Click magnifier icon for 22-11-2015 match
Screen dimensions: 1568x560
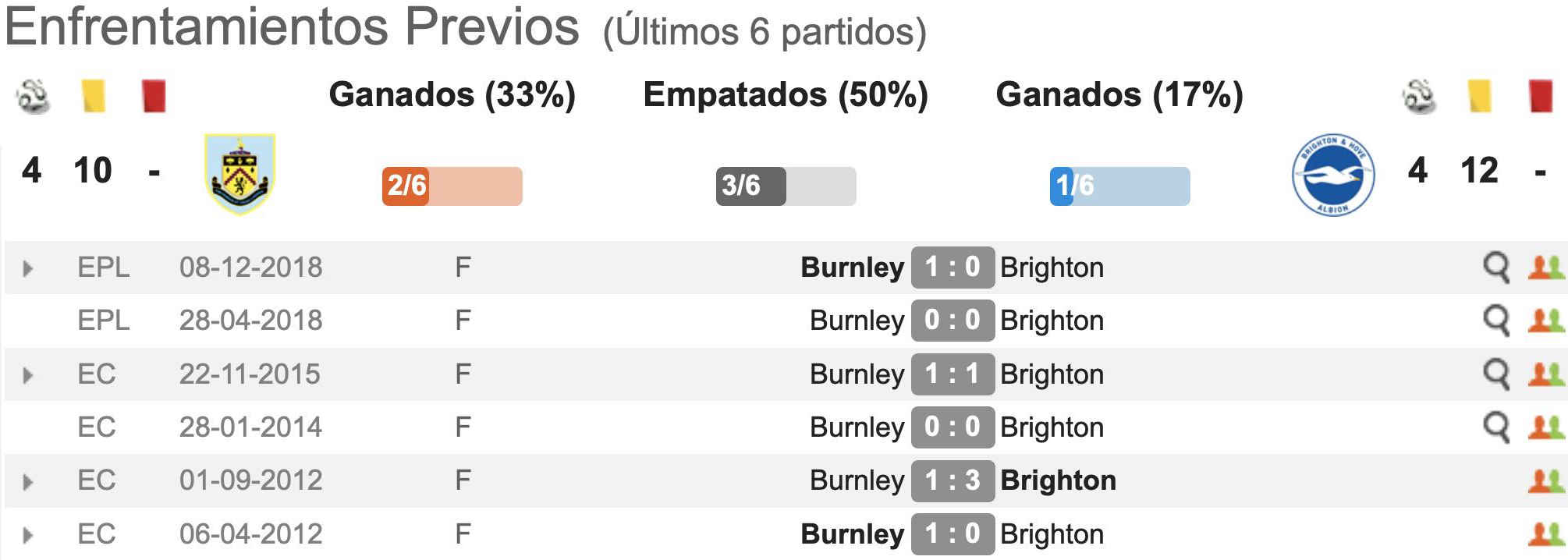tap(1496, 375)
